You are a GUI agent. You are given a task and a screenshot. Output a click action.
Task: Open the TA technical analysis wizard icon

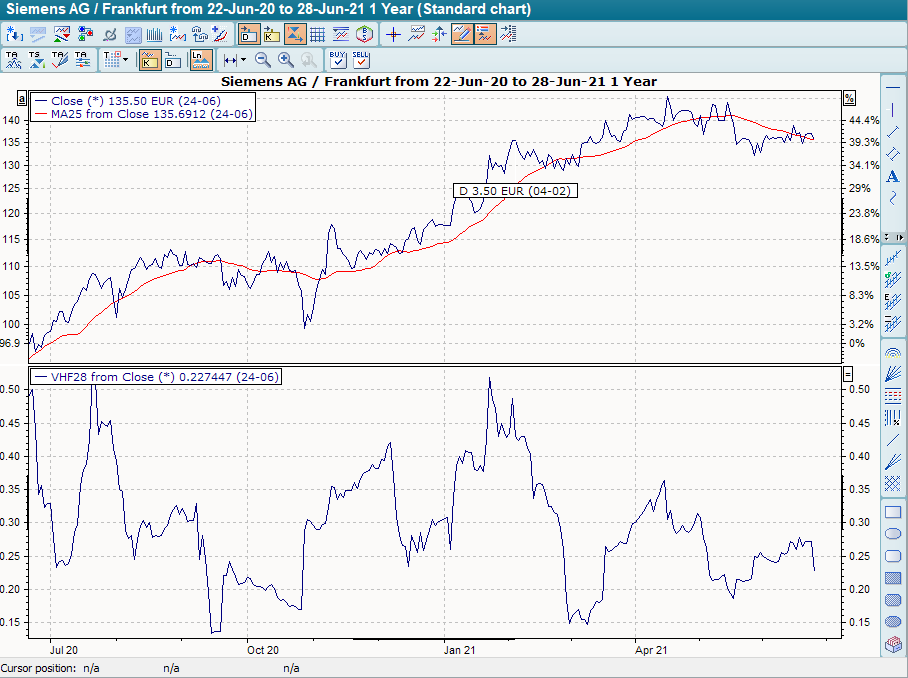(x=14, y=60)
